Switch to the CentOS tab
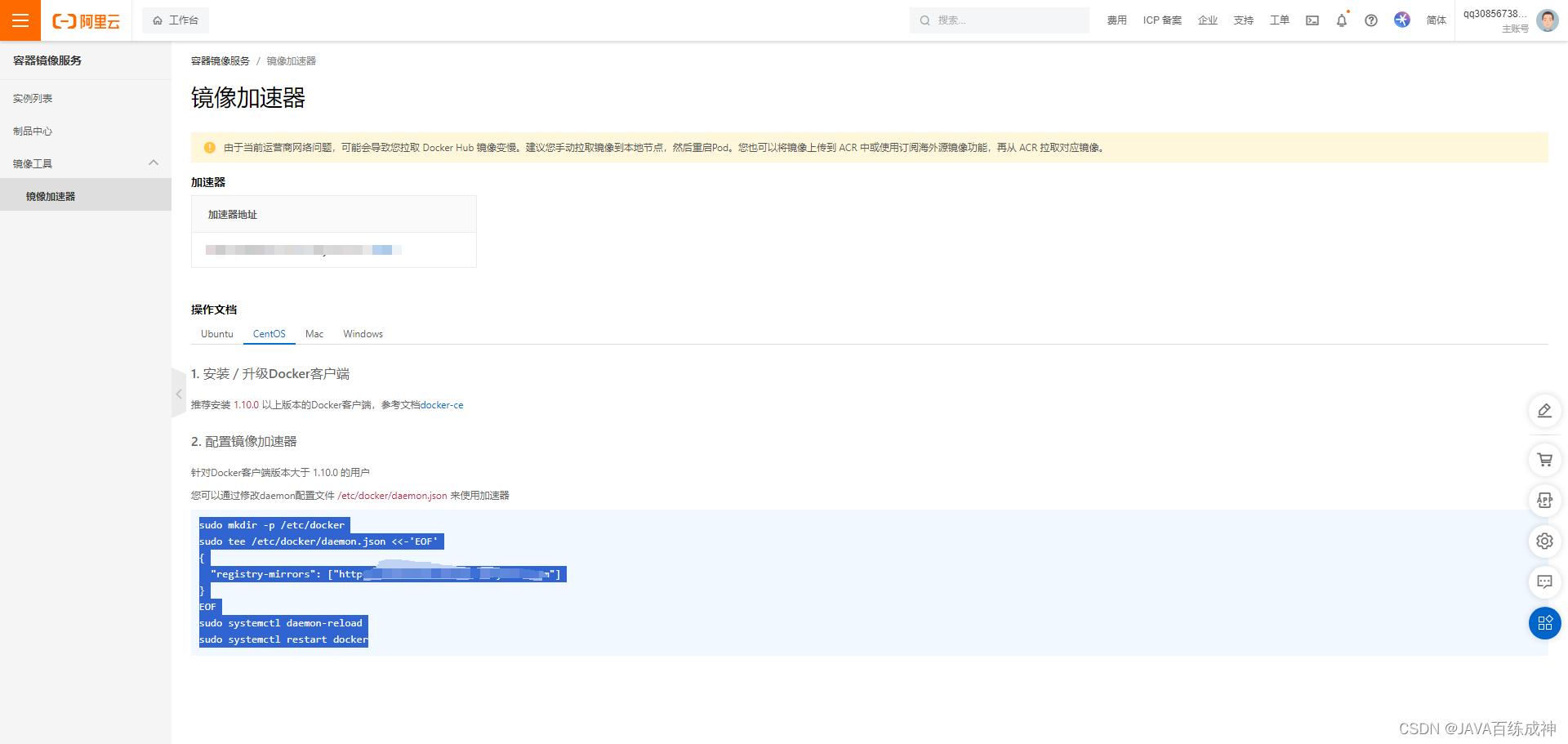 coord(269,334)
